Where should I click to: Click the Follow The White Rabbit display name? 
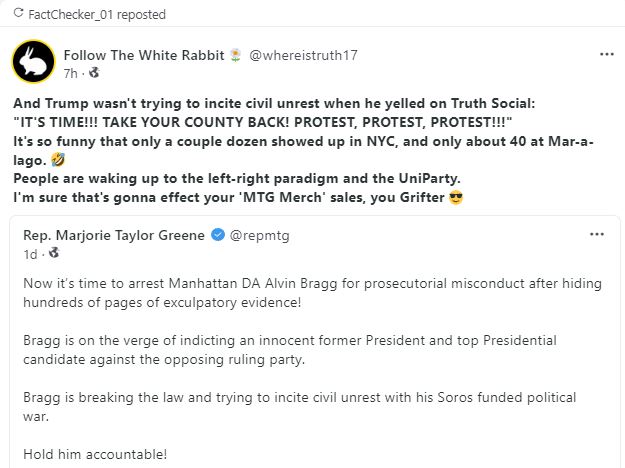pos(144,55)
